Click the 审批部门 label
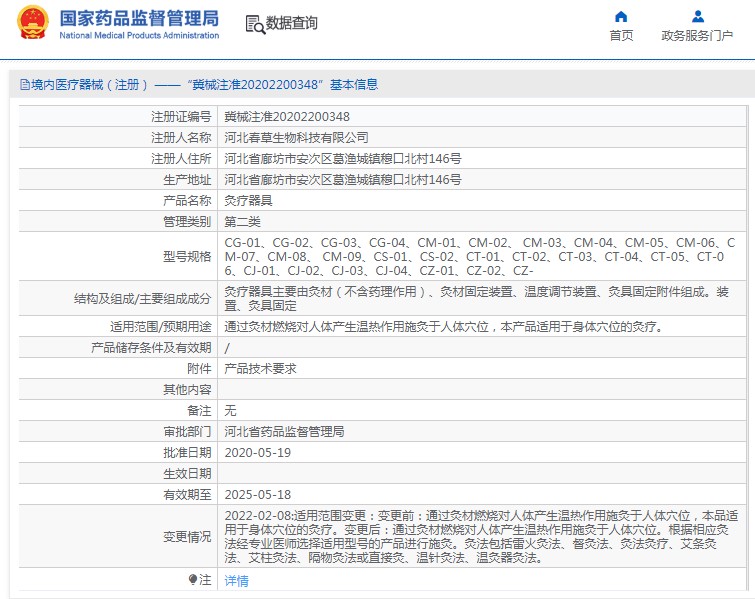The width and height of the screenshot is (755, 599). [187, 431]
